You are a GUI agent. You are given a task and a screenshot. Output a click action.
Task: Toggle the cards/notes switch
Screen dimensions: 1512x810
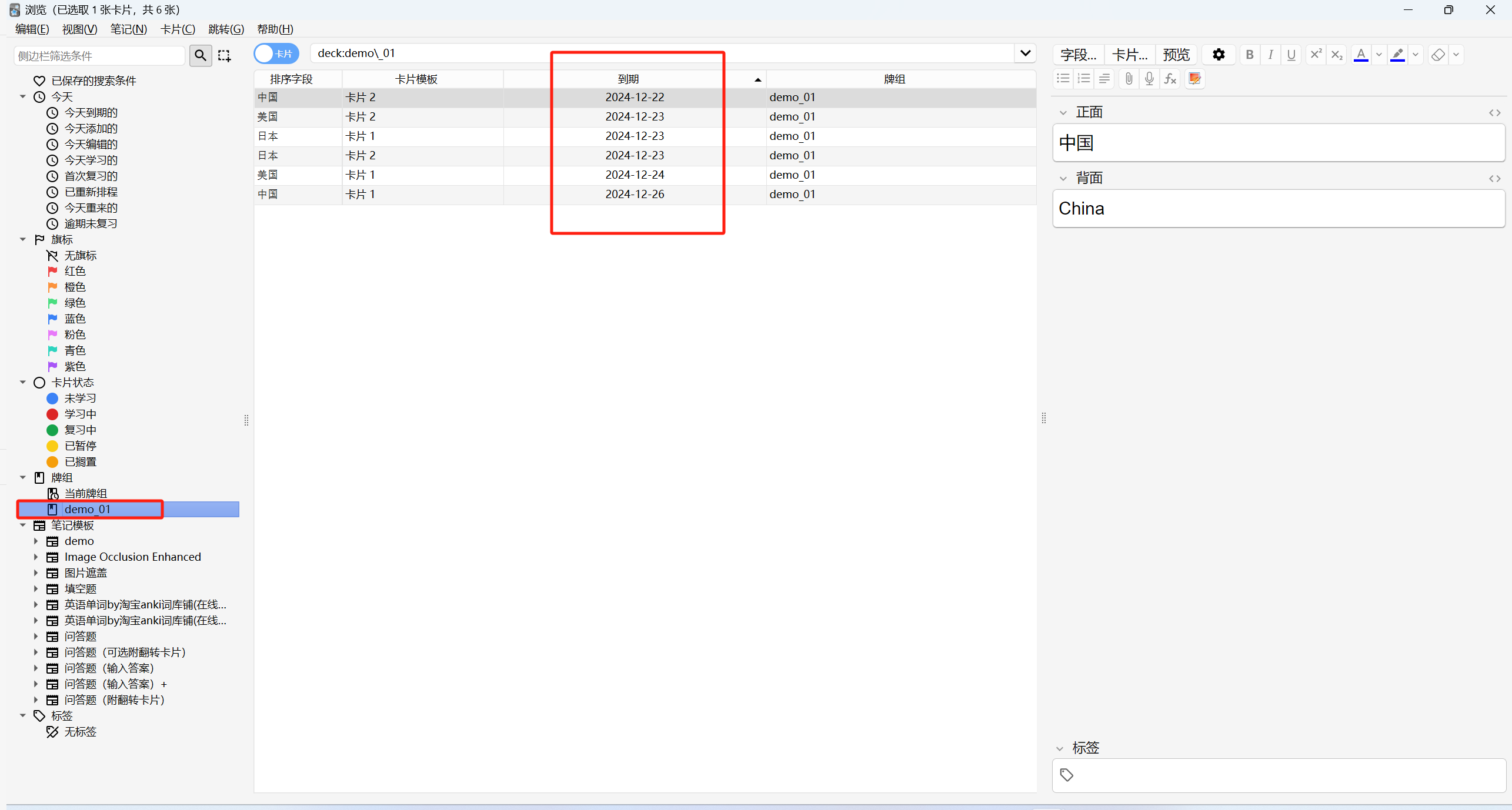click(276, 53)
